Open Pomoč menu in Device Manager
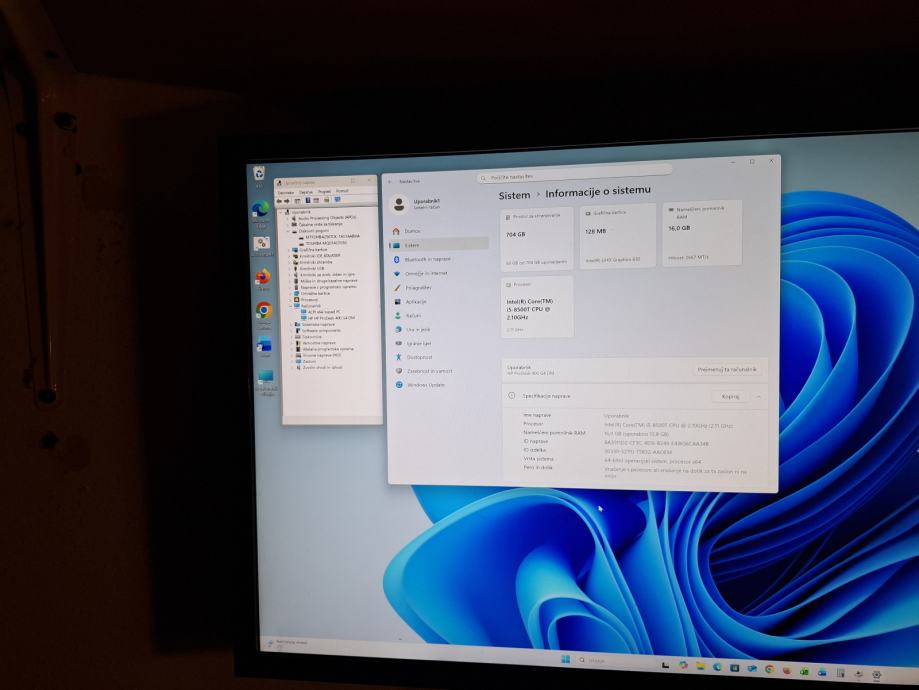The image size is (919, 690). pyautogui.click(x=342, y=191)
